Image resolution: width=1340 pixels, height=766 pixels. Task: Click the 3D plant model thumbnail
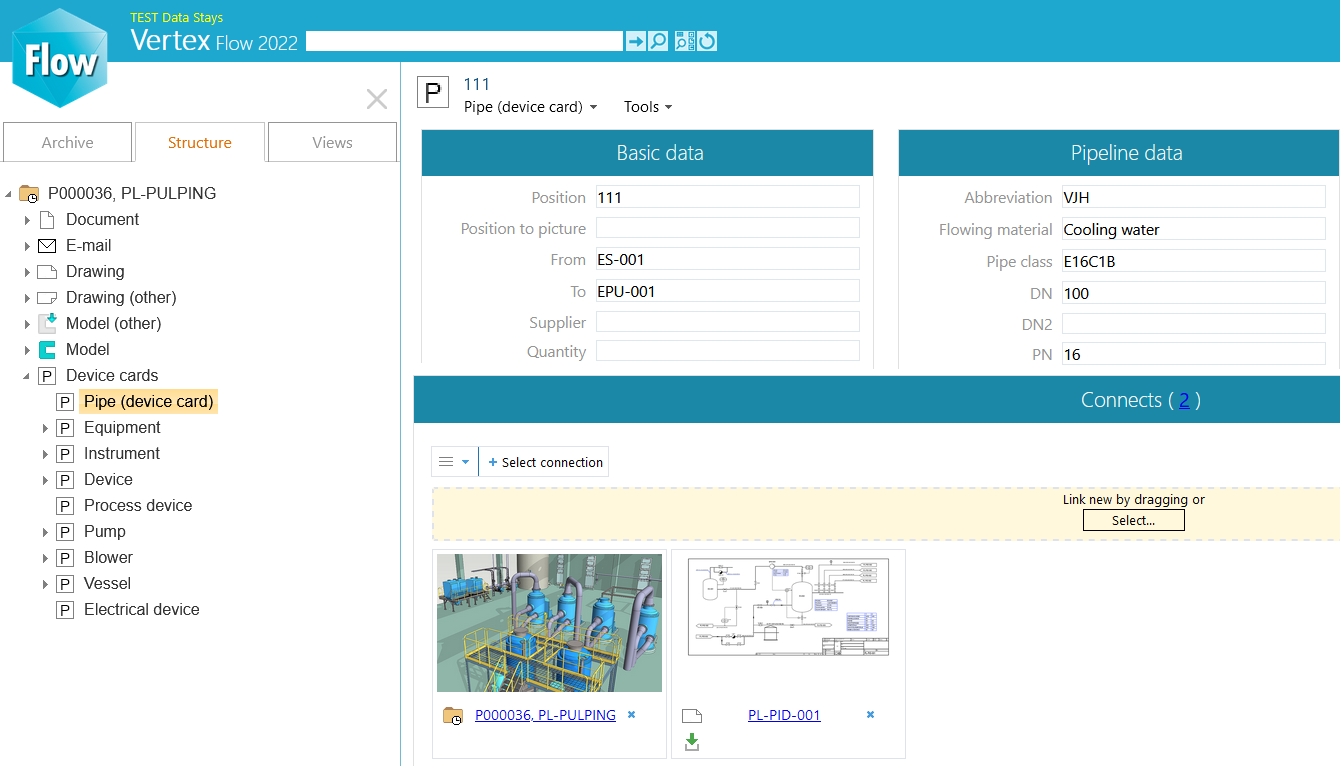click(549, 623)
